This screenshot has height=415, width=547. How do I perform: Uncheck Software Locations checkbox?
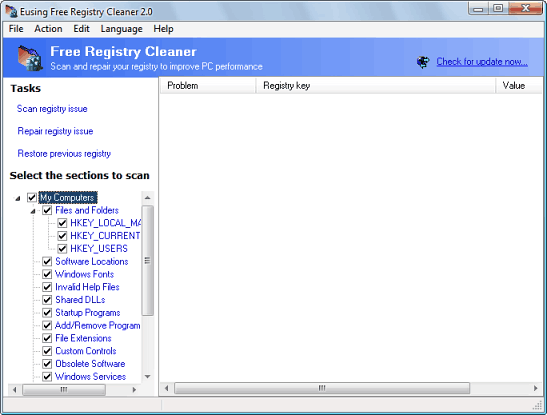pos(47,262)
